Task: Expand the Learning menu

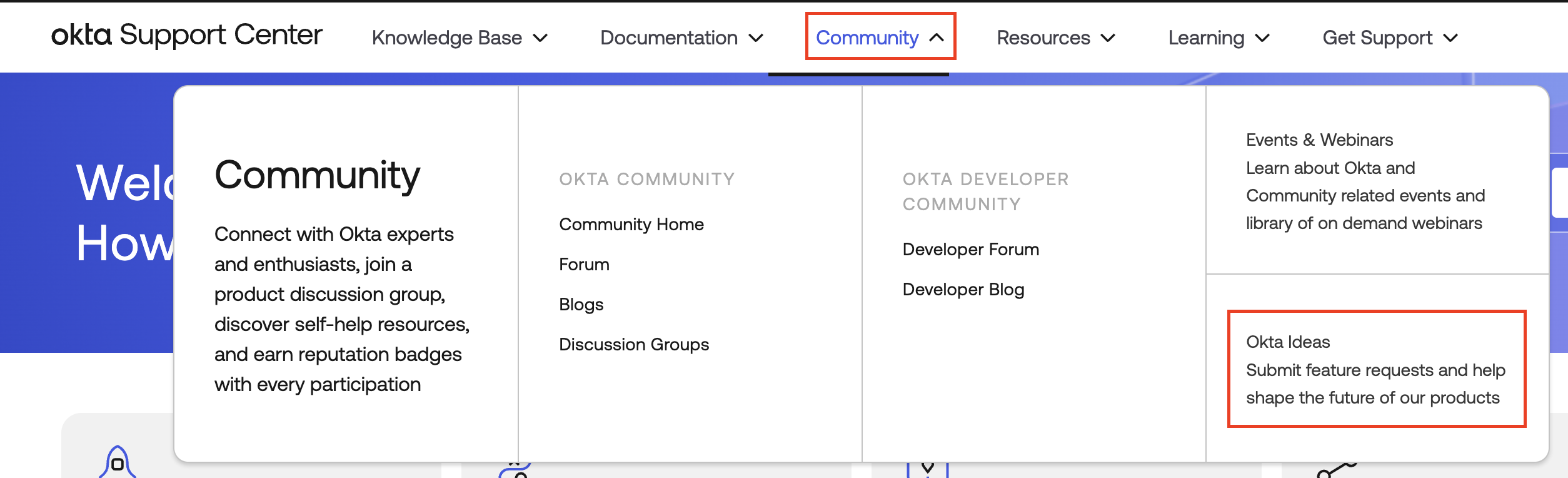Action: (x=1219, y=38)
